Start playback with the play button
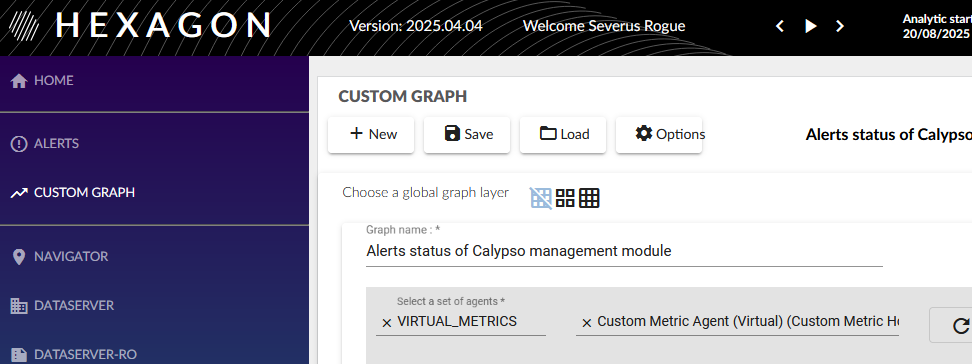Image resolution: width=972 pixels, height=364 pixels. click(x=810, y=26)
